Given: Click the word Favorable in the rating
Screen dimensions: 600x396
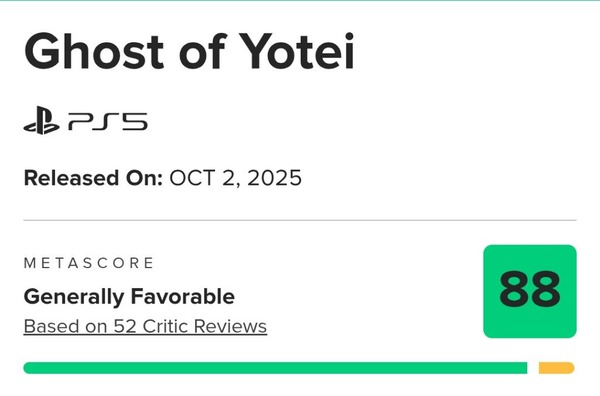Looking at the screenshot, I should coord(183,297).
